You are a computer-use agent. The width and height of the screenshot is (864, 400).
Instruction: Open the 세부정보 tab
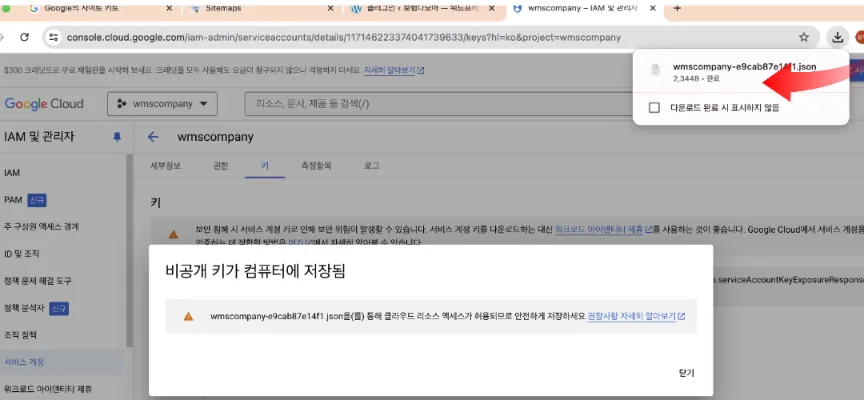(x=166, y=165)
